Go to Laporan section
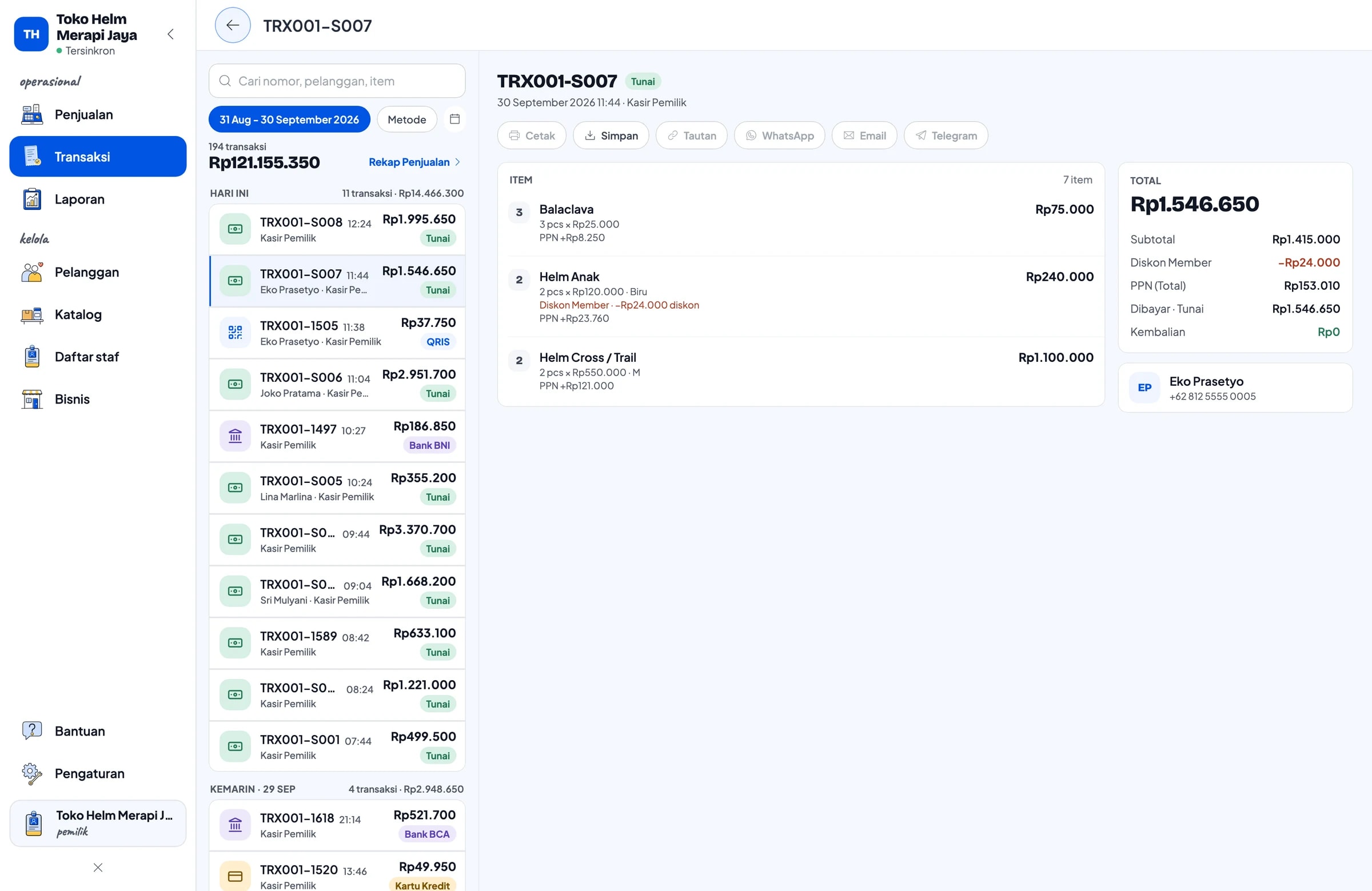 (x=98, y=199)
